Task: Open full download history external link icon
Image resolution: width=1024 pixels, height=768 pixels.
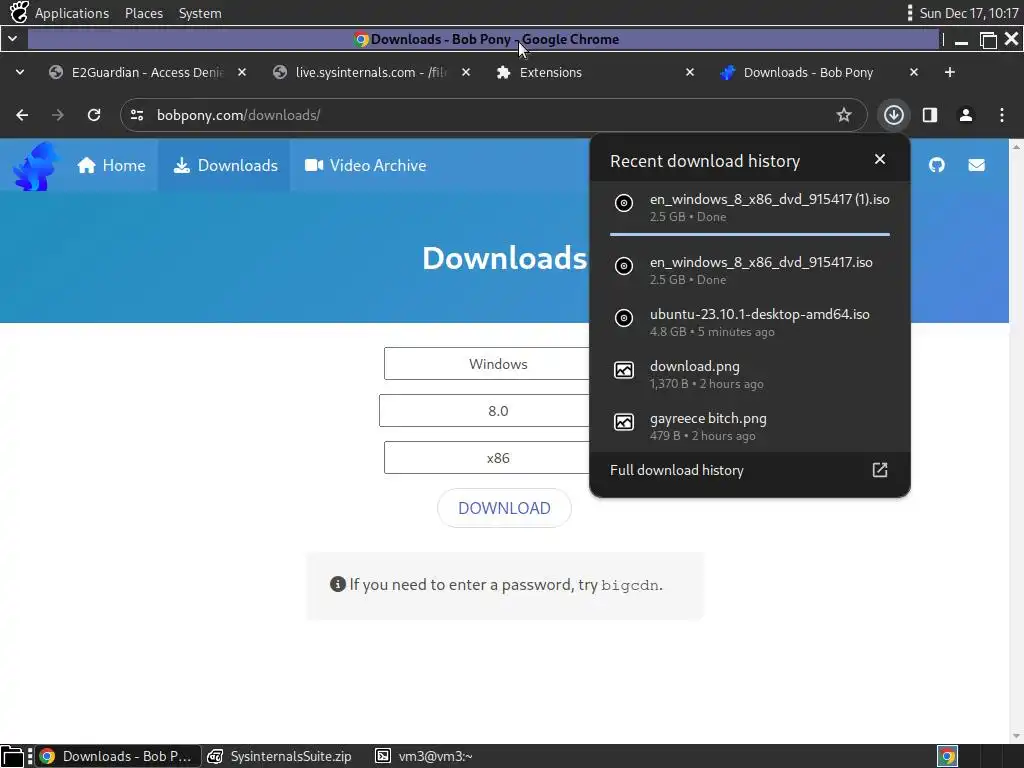Action: pos(880,470)
